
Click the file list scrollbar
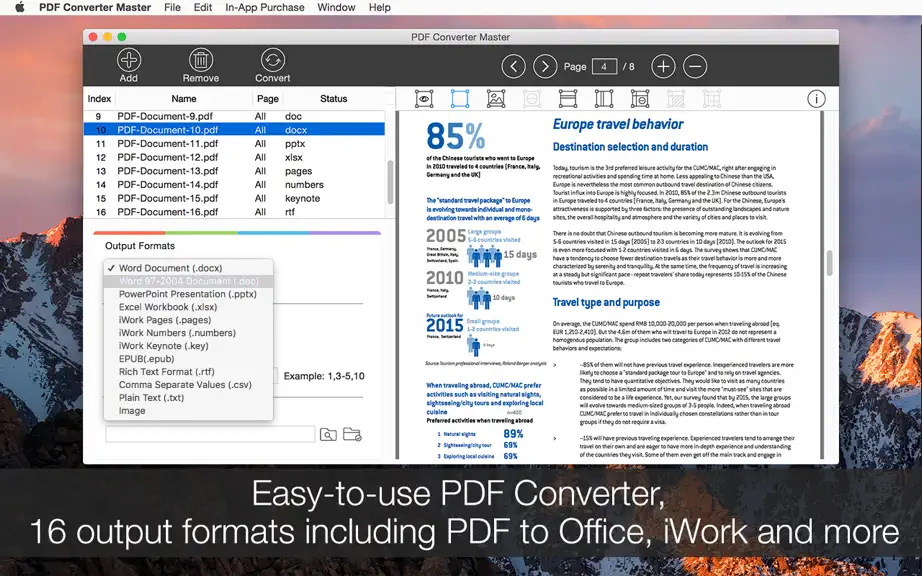point(390,182)
